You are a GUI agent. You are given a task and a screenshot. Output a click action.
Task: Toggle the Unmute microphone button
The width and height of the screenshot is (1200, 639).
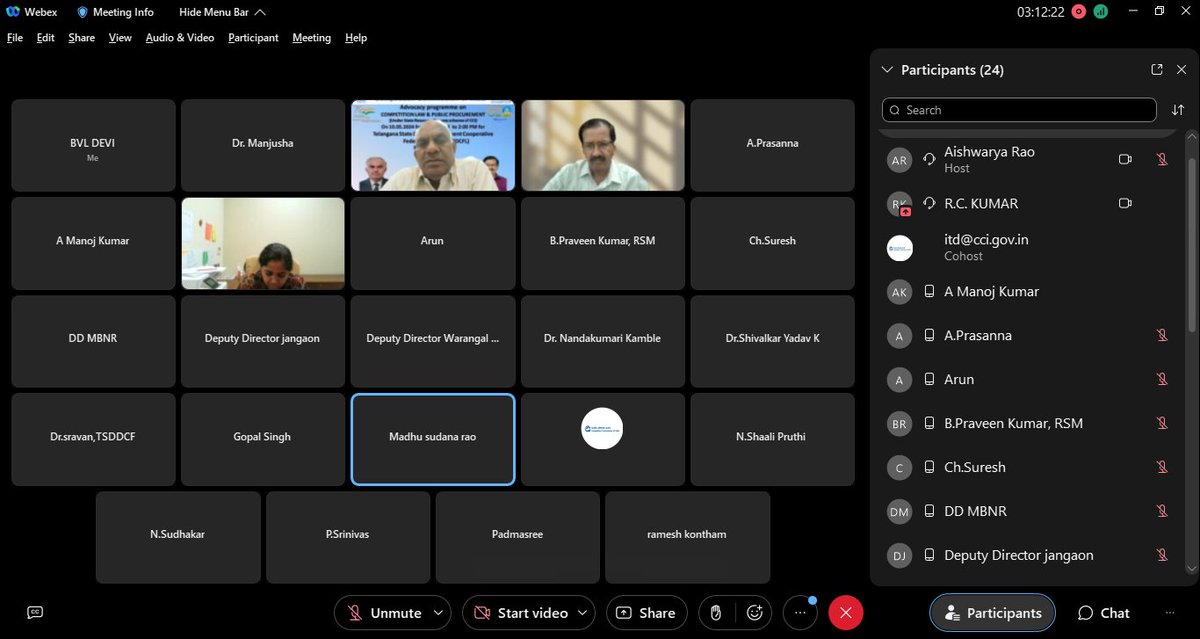pyautogui.click(x=384, y=613)
